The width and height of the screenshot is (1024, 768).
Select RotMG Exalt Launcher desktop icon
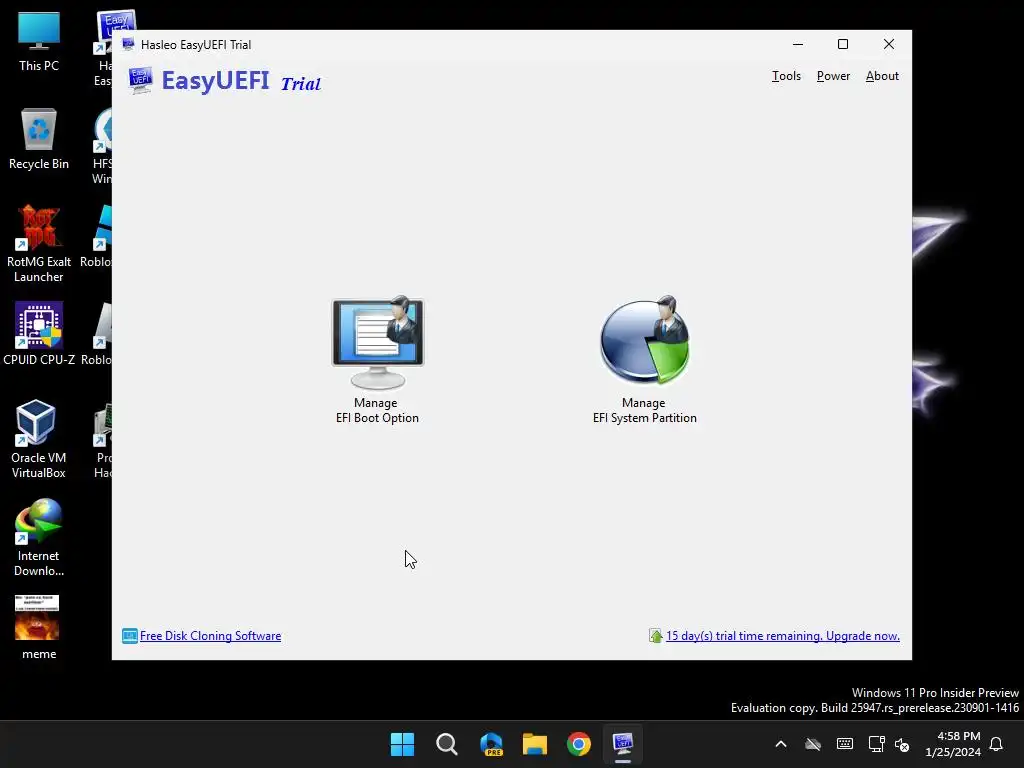39,244
